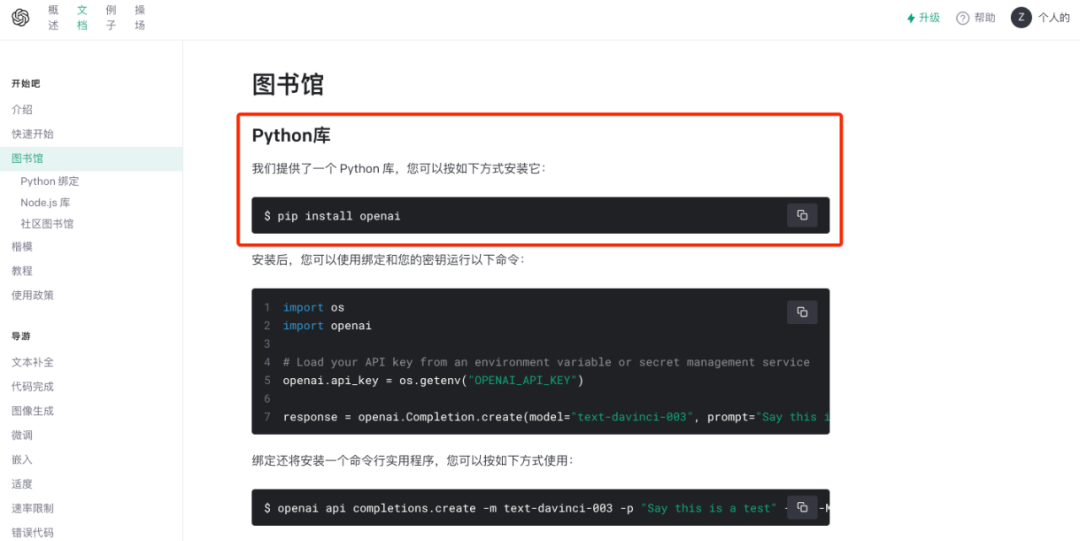This screenshot has height=541, width=1080.
Task: Click the 帮助 question mark icon
Action: click(x=962, y=18)
